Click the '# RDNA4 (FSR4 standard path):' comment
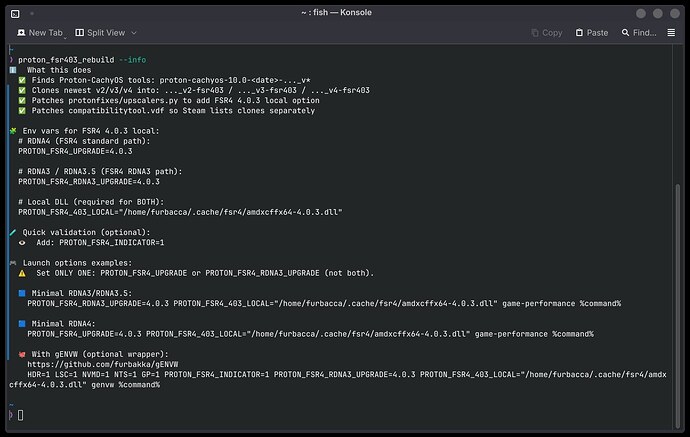The height and width of the screenshot is (437, 690). click(84, 141)
